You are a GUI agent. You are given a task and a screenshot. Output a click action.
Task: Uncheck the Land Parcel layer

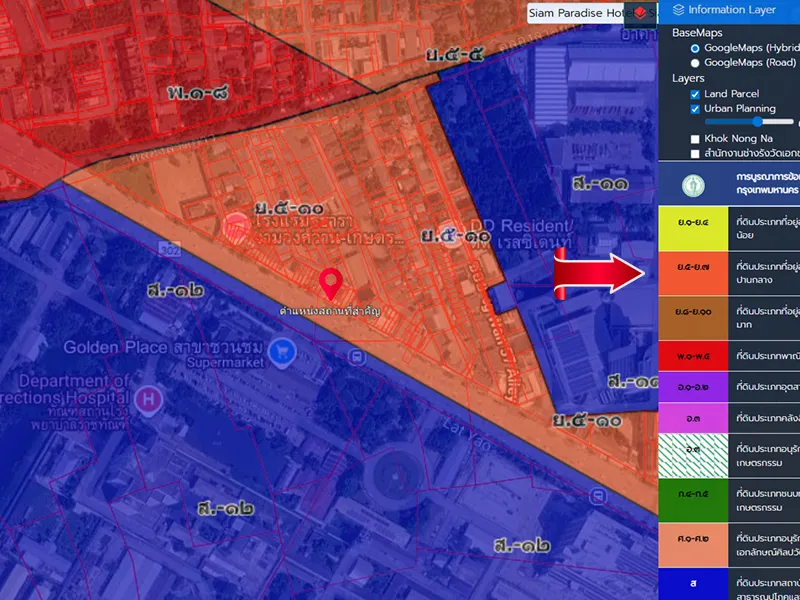pos(695,94)
